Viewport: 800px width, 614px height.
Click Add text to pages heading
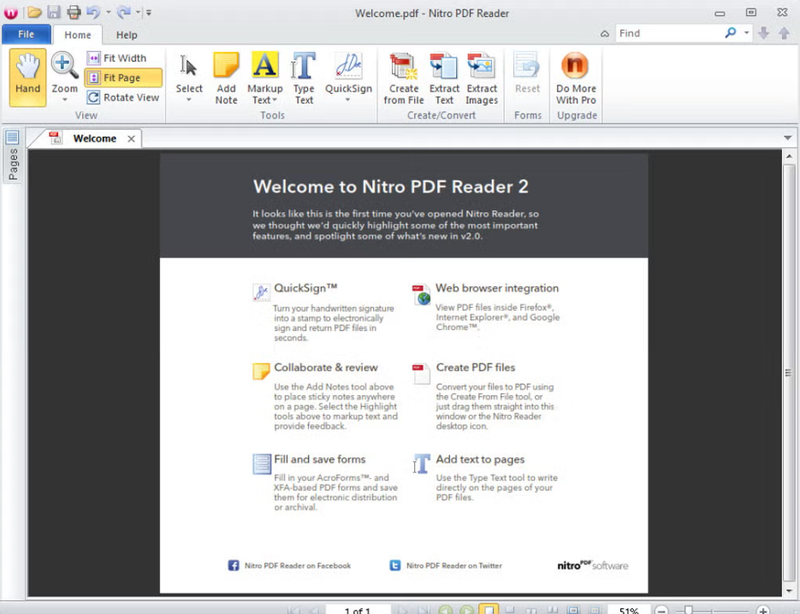[x=480, y=459]
